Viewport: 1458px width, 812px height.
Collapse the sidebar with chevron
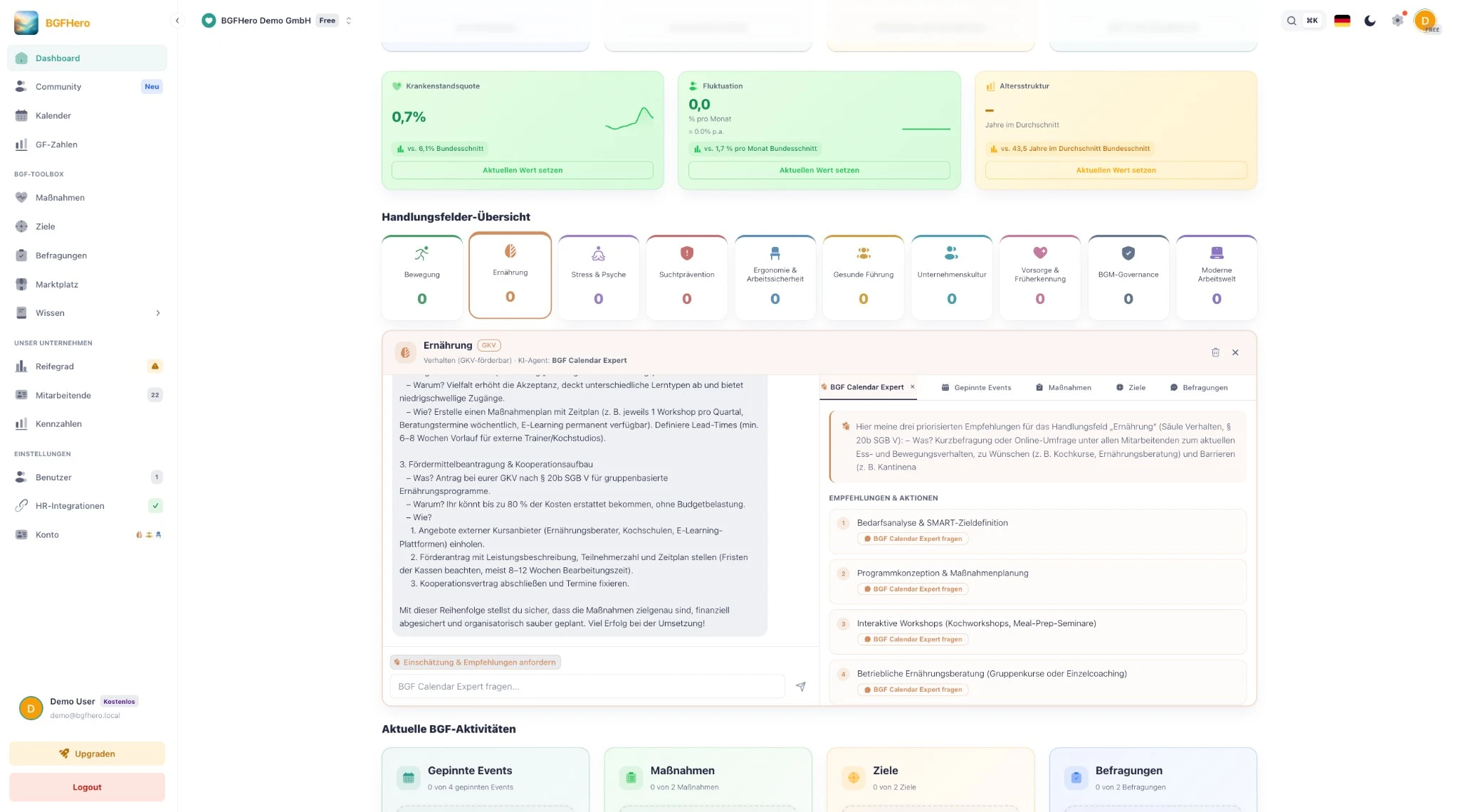(x=177, y=21)
